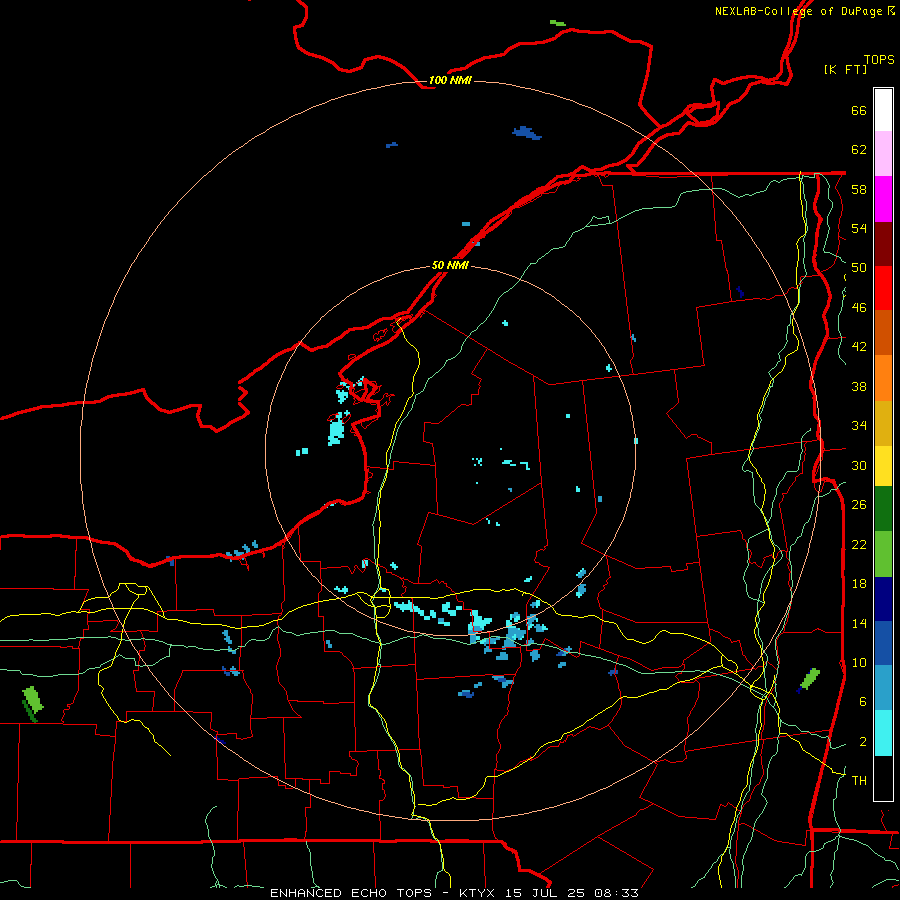Click the green echo top near right edge
This screenshot has width=900, height=900.
(809, 680)
